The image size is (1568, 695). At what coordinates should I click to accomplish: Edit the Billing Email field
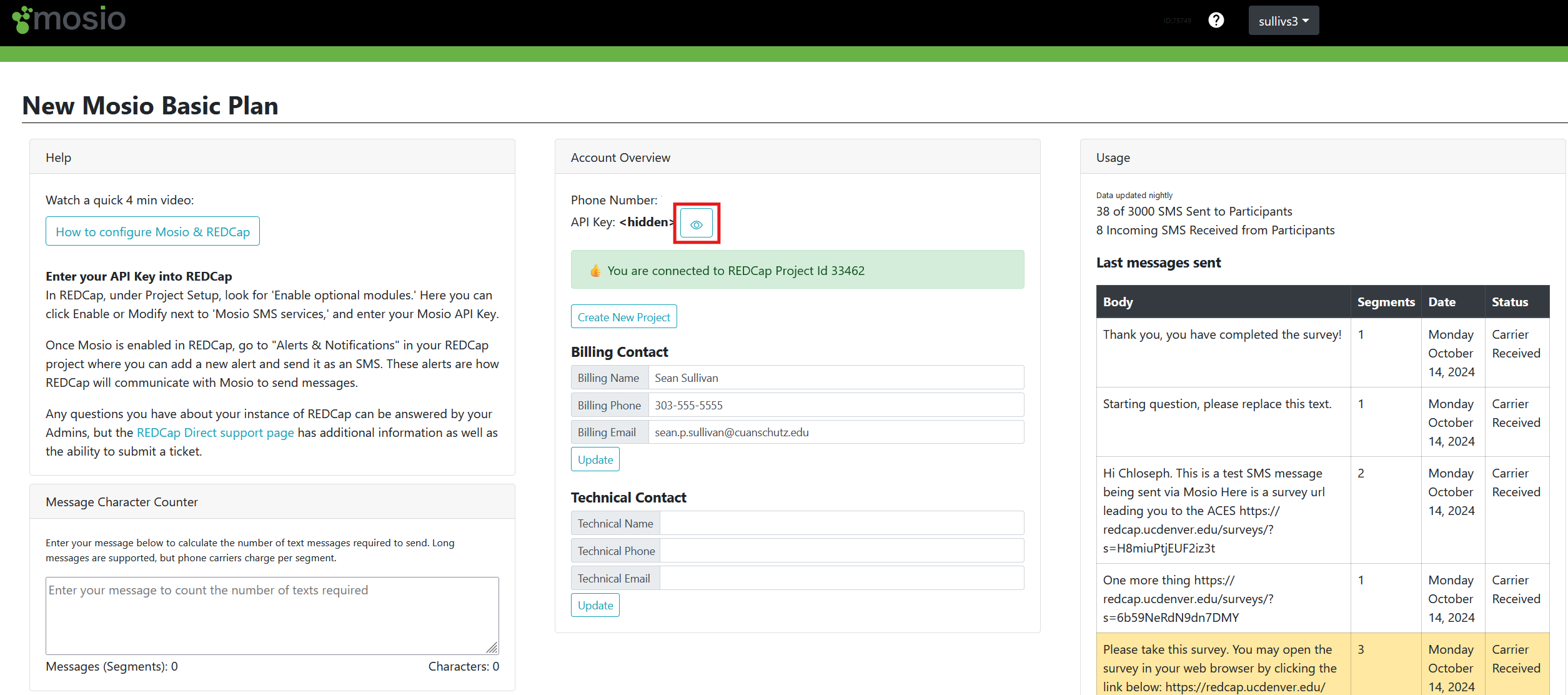click(x=836, y=432)
